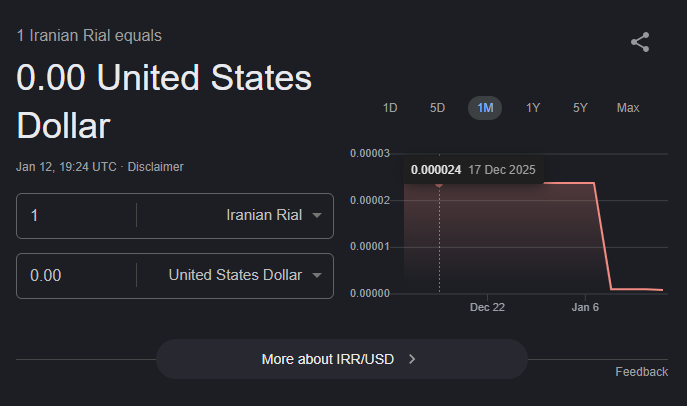Click the share icon
Viewport: 687px width, 406px height.
pyautogui.click(x=640, y=42)
